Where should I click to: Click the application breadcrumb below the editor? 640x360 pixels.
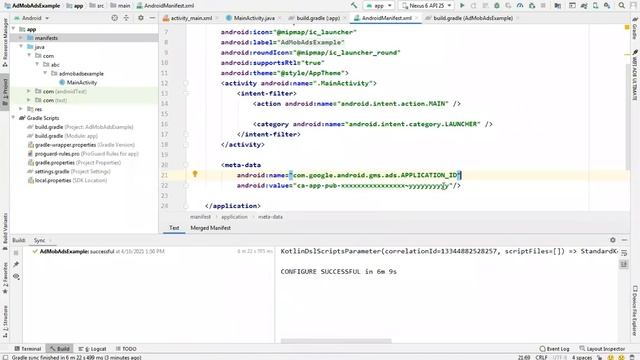click(x=234, y=217)
